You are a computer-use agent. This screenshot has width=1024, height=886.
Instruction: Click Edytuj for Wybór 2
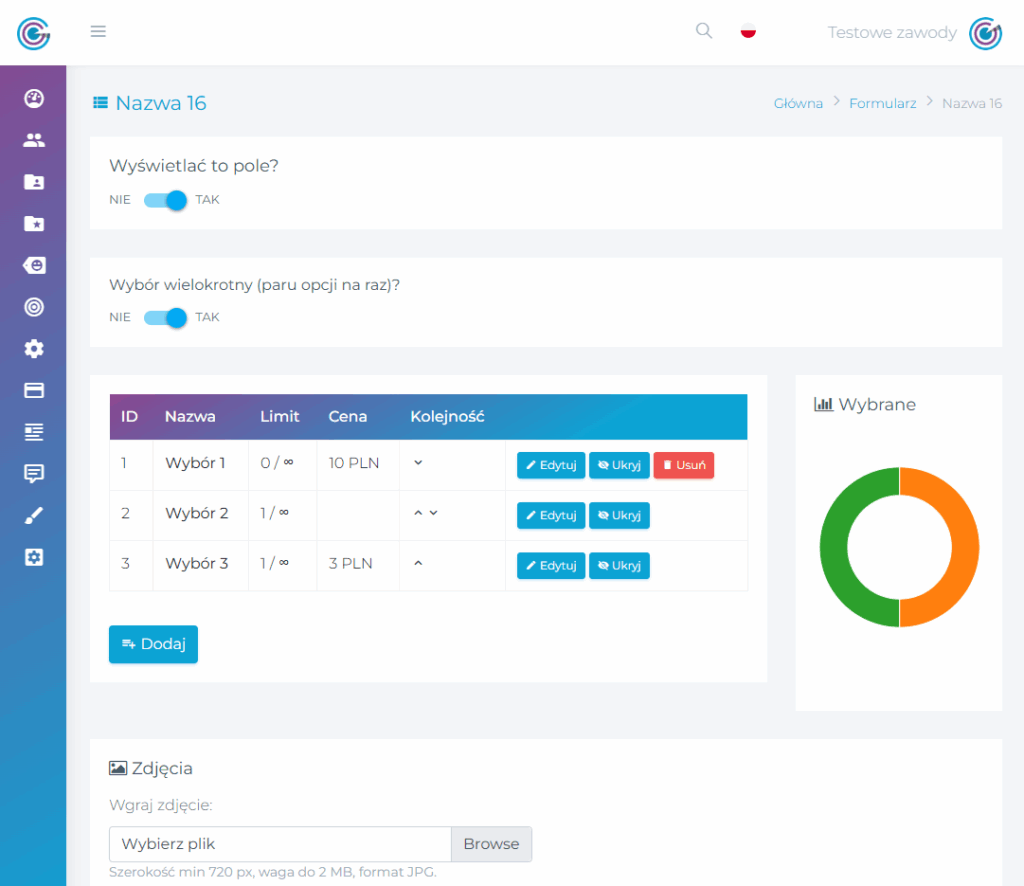tap(551, 515)
